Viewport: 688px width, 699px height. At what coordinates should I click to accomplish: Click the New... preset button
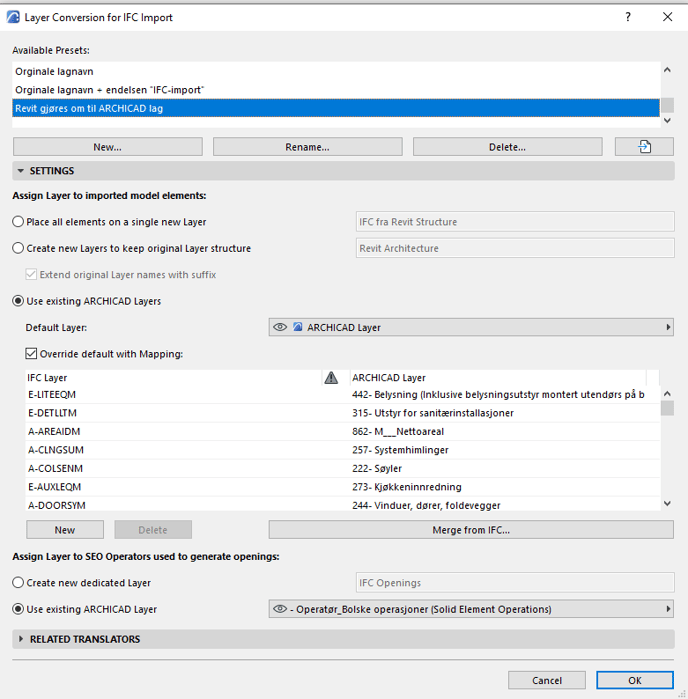(107, 147)
